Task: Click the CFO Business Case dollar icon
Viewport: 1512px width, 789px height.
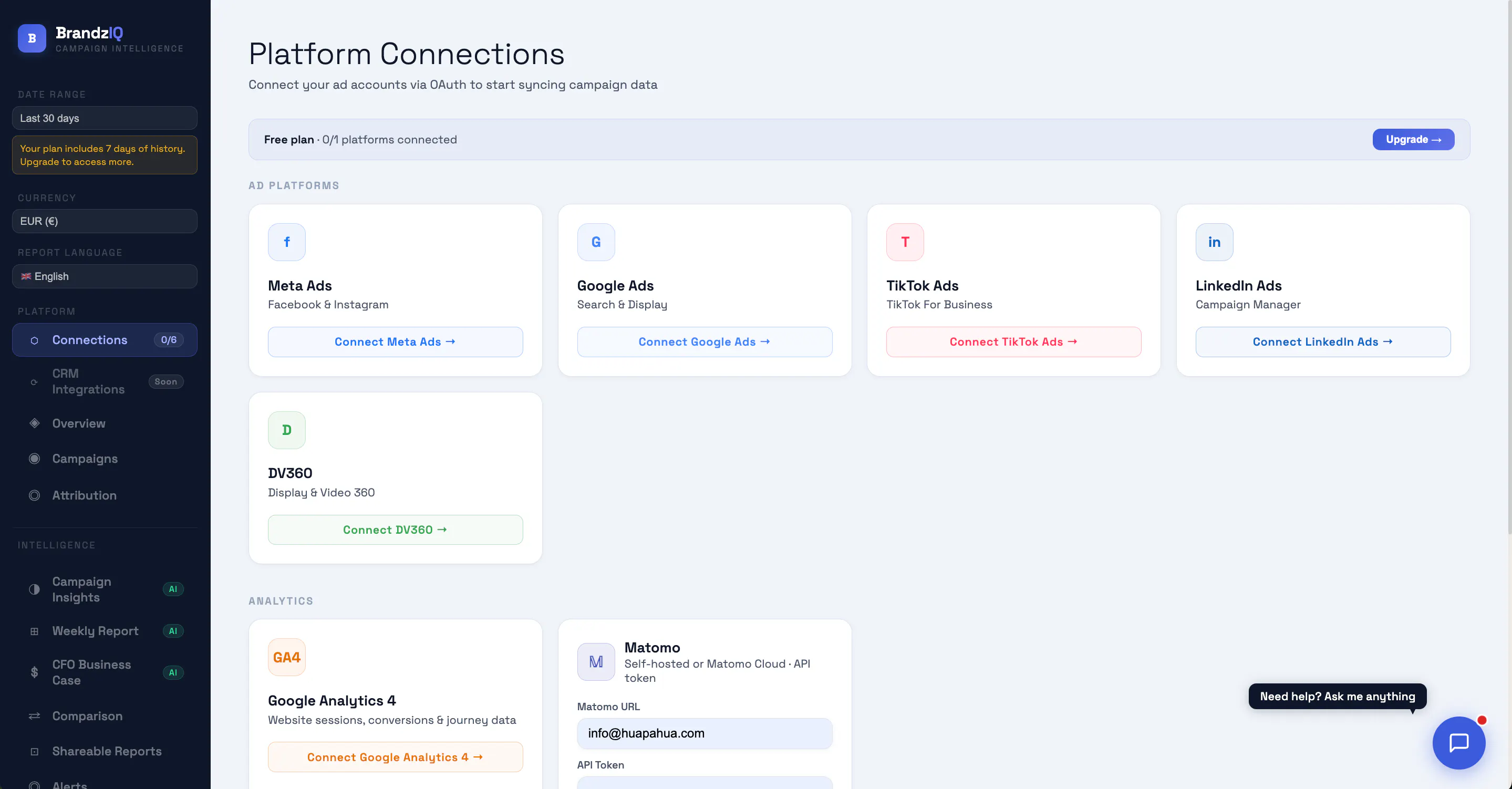Action: click(35, 672)
